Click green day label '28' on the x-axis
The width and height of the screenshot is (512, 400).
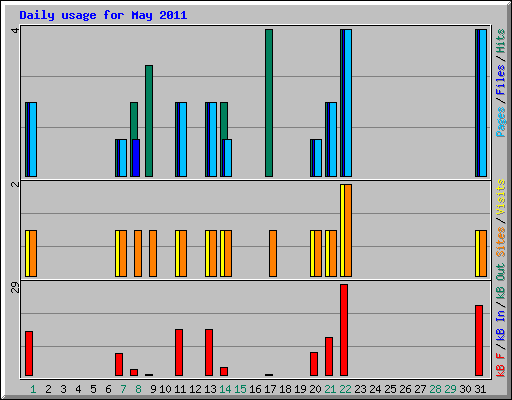pyautogui.click(x=435, y=389)
